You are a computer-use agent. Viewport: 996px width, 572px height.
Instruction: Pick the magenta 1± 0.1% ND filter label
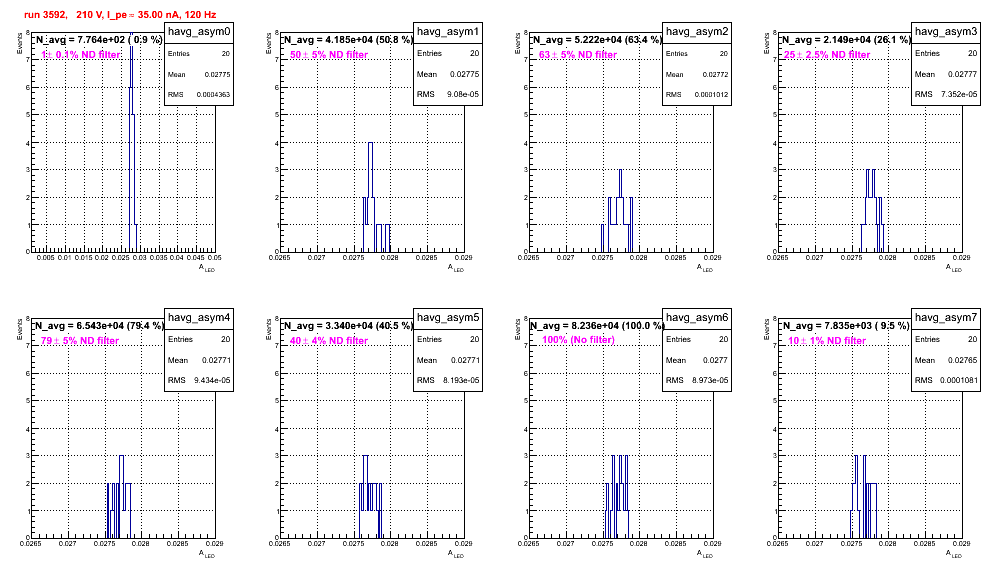[x=81, y=55]
